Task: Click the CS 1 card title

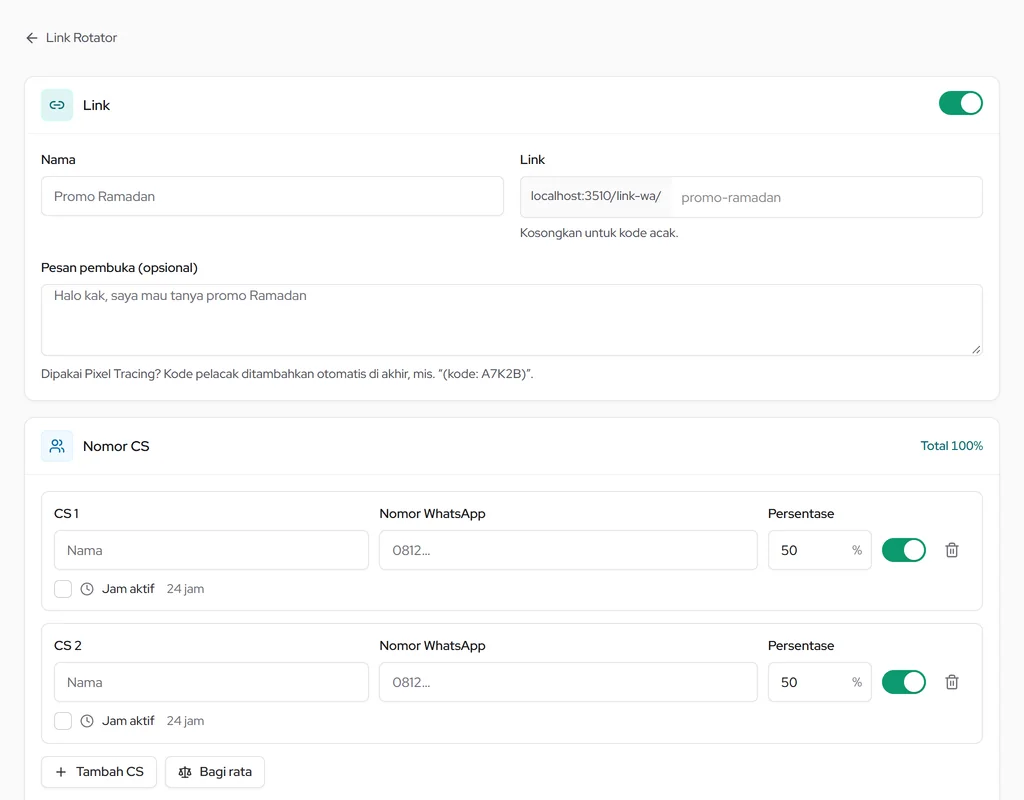Action: coord(67,513)
